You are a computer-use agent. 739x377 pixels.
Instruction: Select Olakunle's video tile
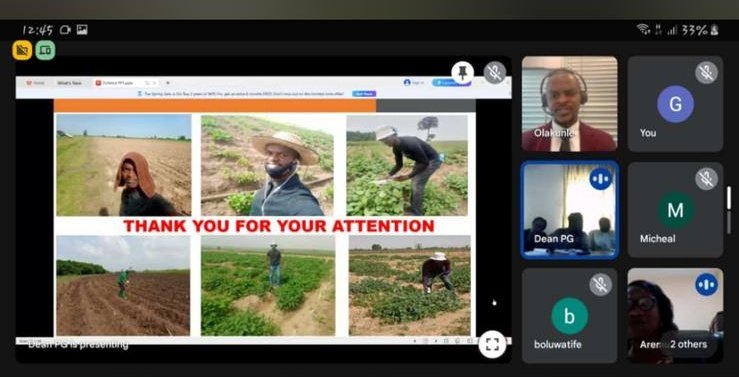point(569,104)
